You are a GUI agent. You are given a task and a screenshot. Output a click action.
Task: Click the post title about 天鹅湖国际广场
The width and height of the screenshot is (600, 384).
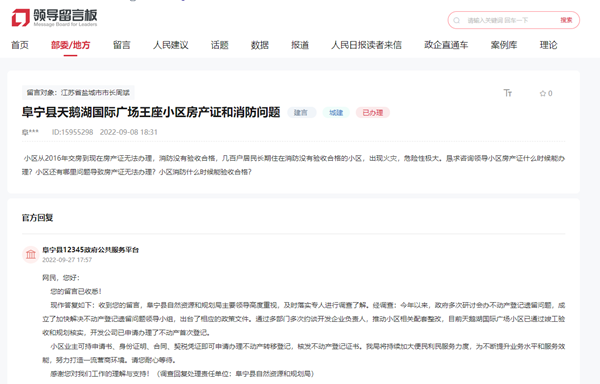[151, 112]
